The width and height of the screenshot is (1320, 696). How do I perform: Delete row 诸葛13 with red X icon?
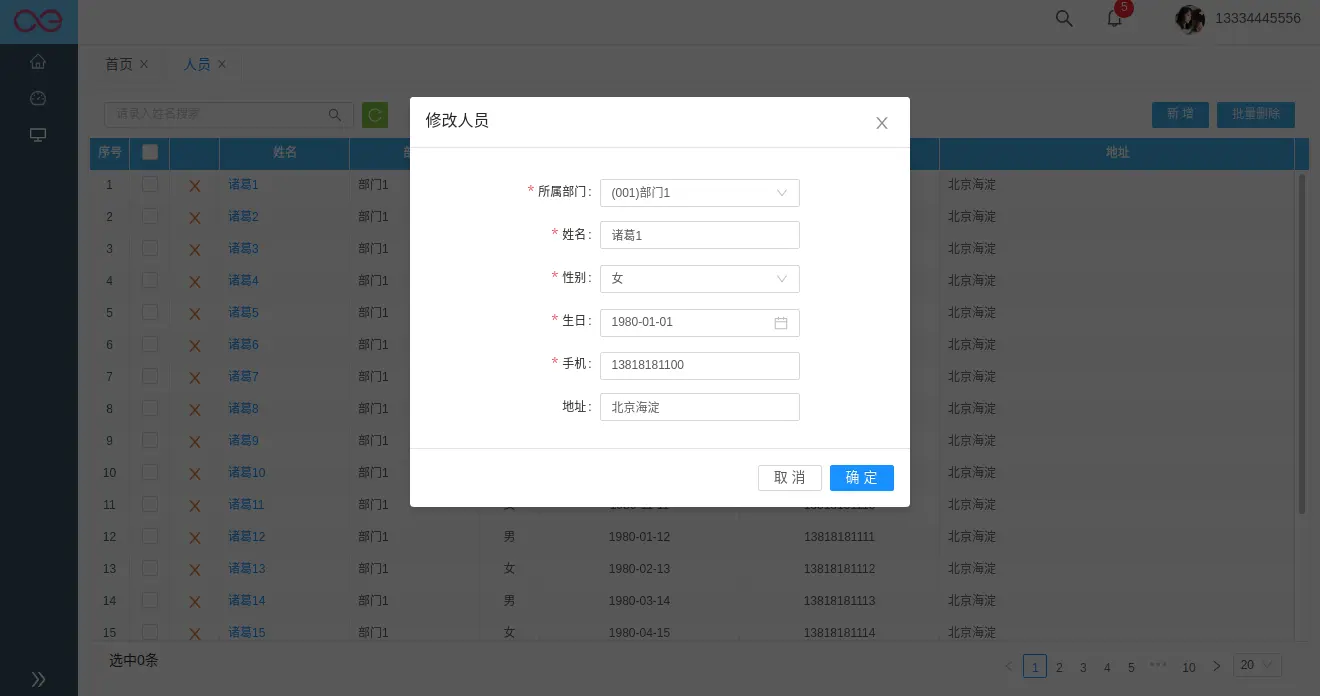click(195, 570)
